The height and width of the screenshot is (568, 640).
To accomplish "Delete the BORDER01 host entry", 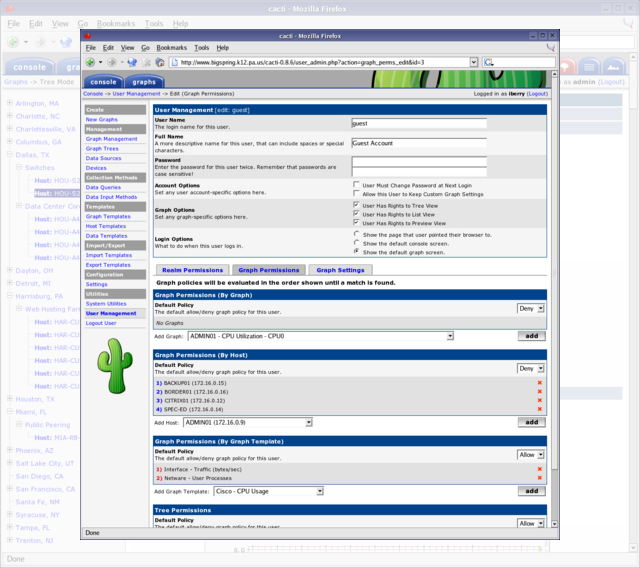I will click(540, 392).
